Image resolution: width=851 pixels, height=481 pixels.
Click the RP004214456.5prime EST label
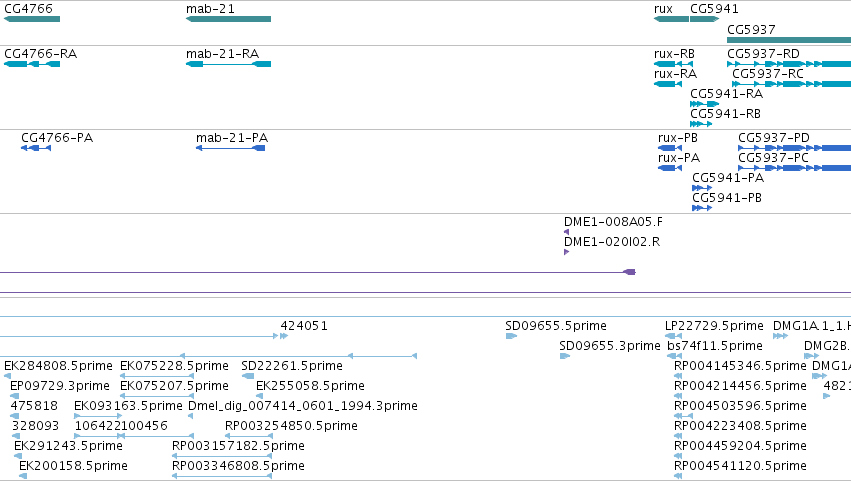(x=740, y=386)
